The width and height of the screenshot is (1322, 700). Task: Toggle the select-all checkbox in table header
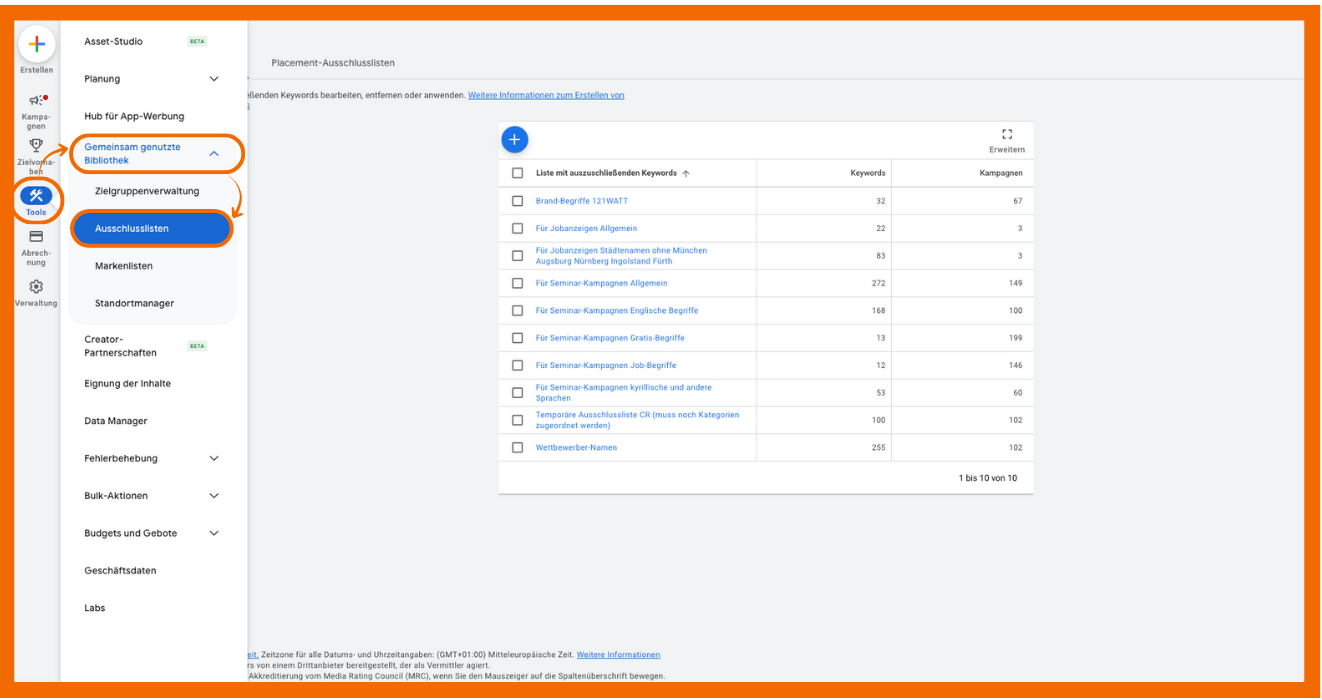[518, 173]
